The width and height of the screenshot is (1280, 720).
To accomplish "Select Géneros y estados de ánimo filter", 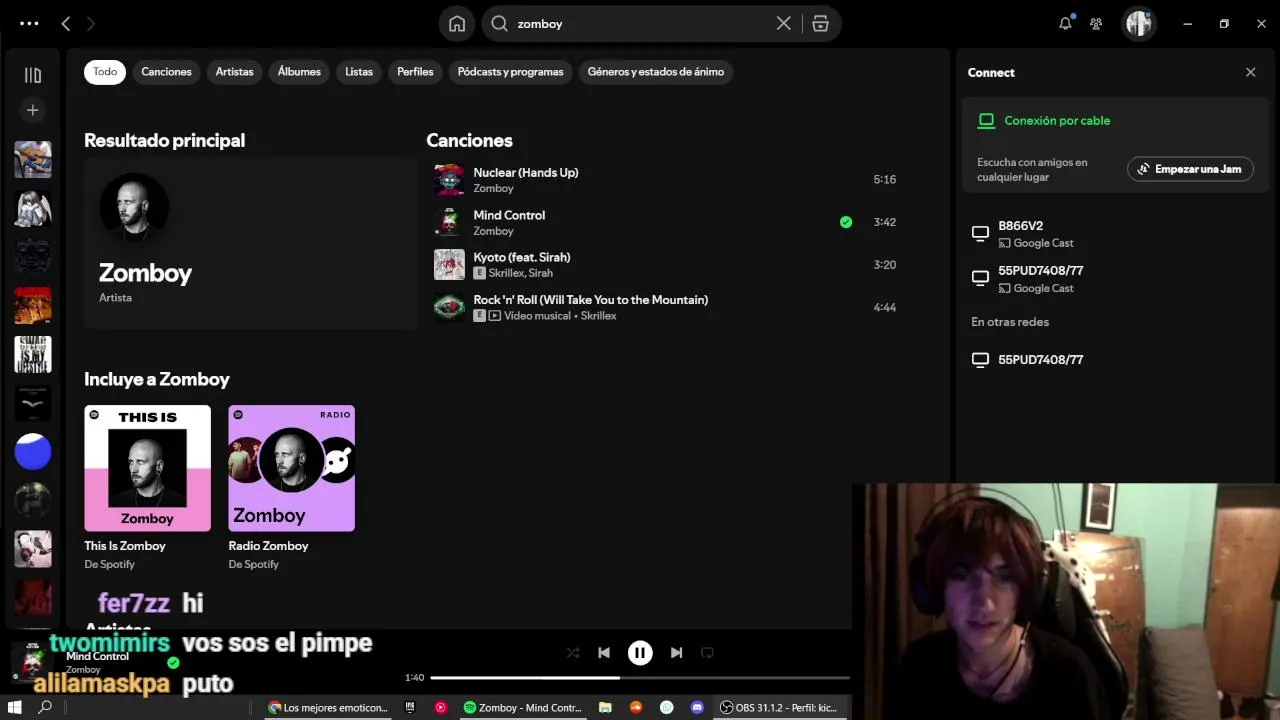I will [x=656, y=72].
